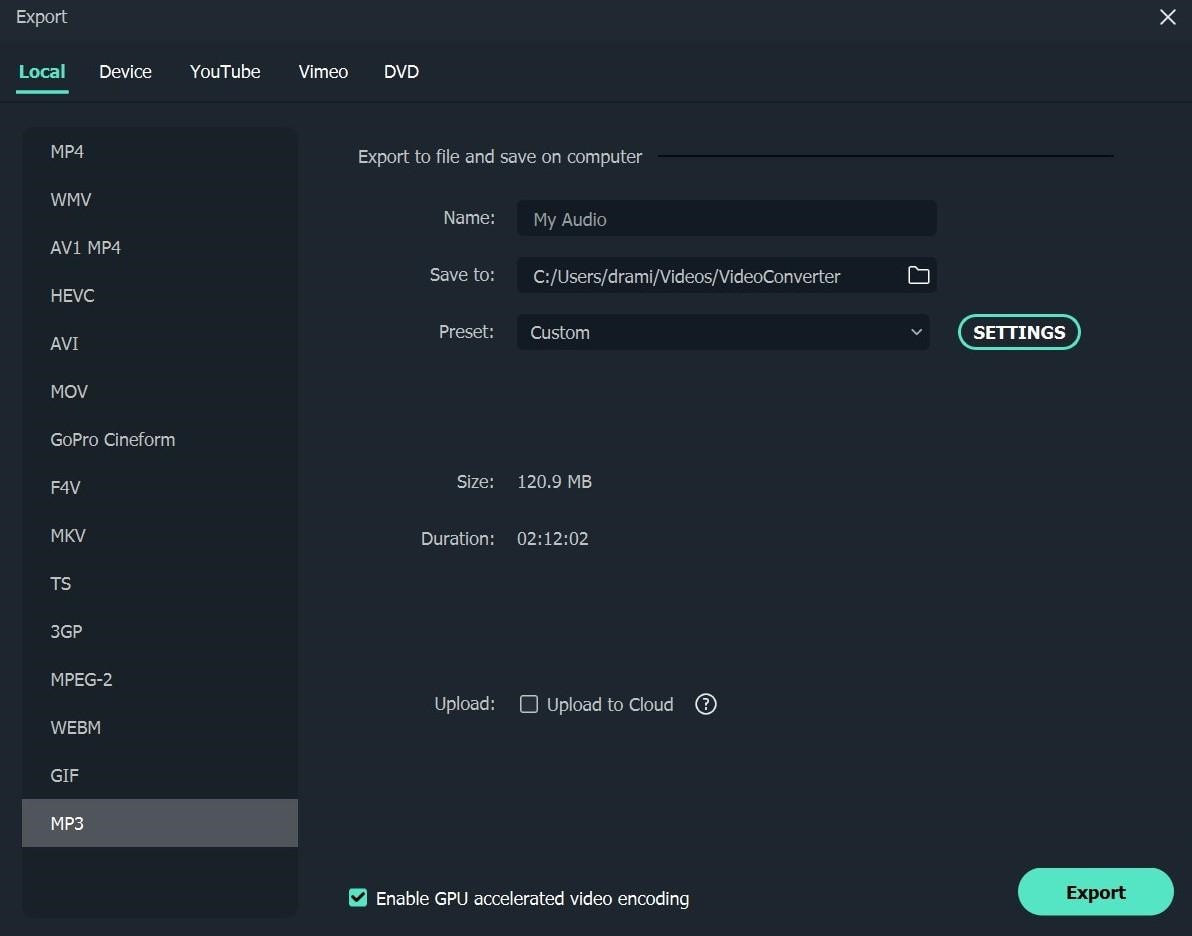
Task: Select the MP4 output format
Action: point(67,151)
